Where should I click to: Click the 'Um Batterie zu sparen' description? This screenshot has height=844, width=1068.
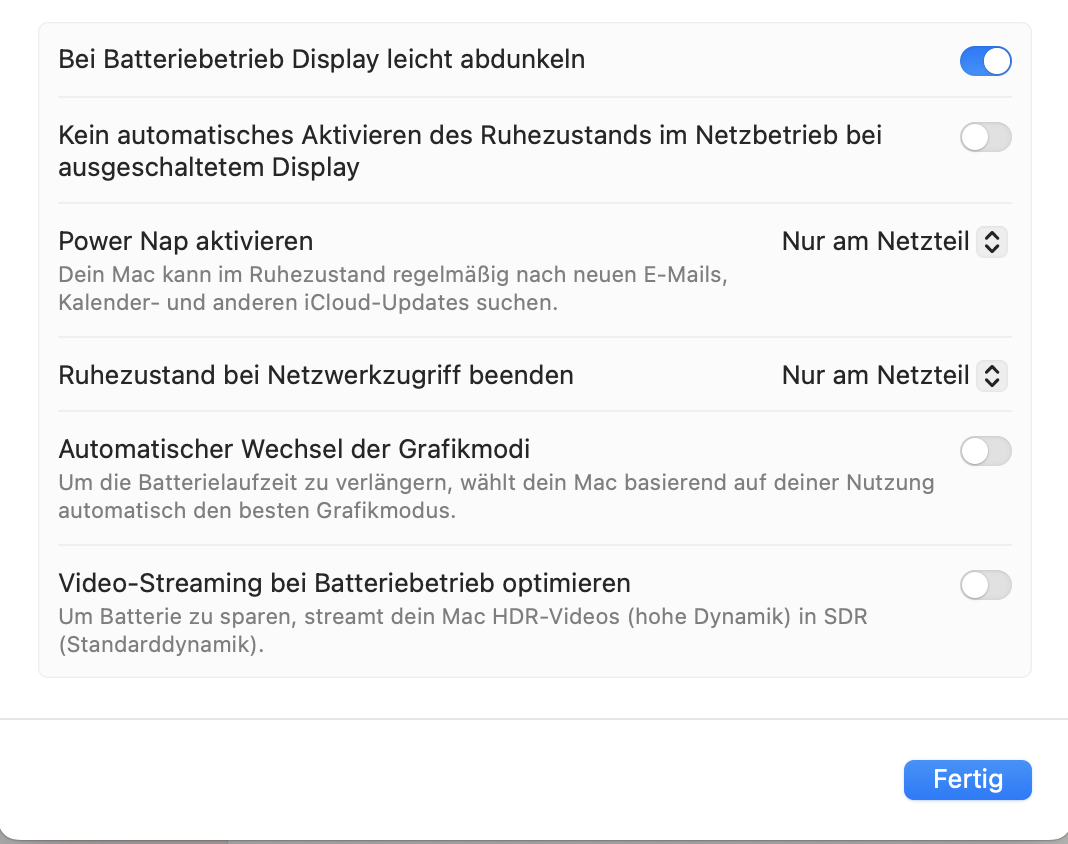463,630
